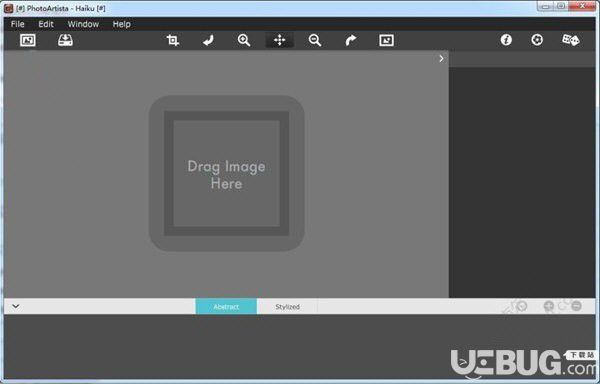600x384 pixels.
Task: Open the Edit menu
Action: [x=46, y=24]
